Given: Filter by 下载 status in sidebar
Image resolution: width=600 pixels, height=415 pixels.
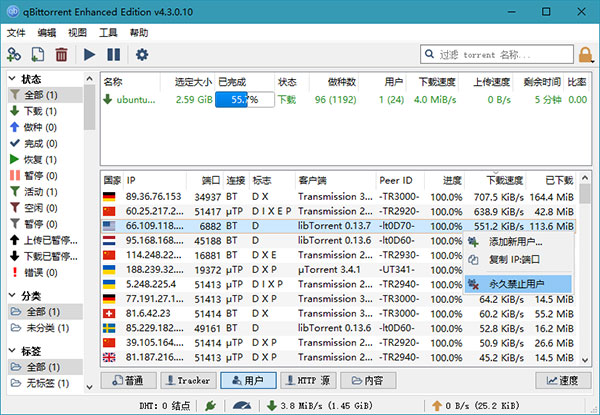Looking at the screenshot, I should (x=36, y=111).
